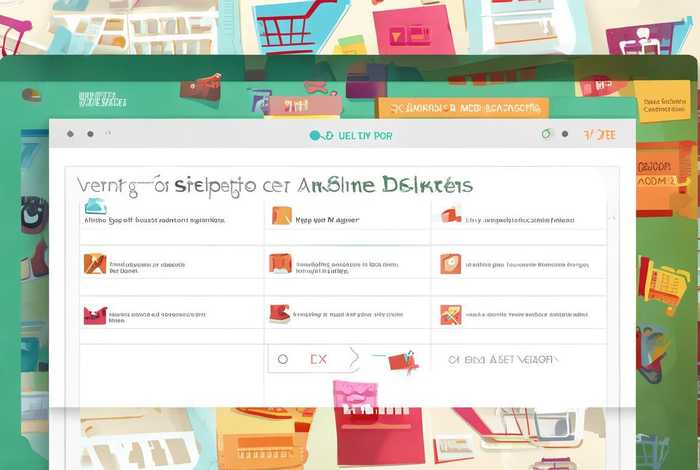Open the teal tab with white text at top left
Viewport: 700px width, 470px height.
tap(103, 99)
